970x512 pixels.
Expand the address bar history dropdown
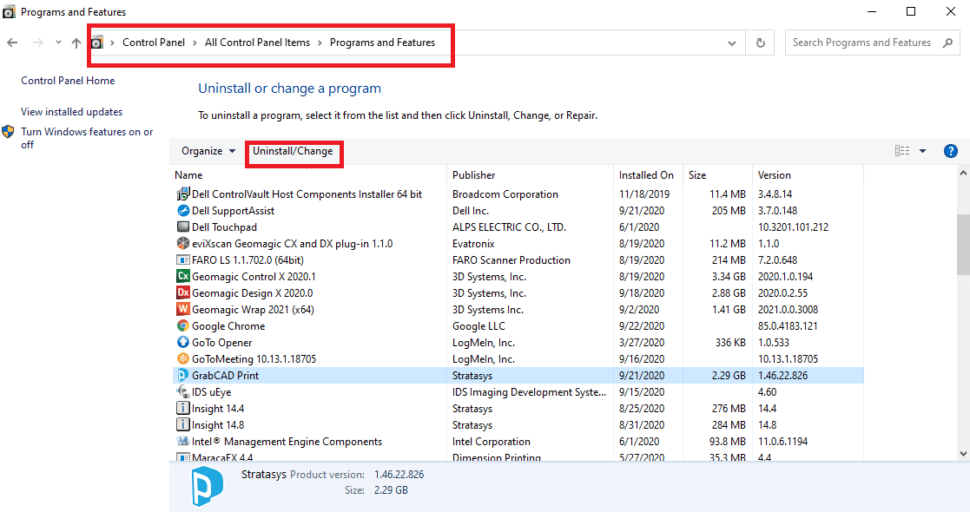[x=733, y=43]
